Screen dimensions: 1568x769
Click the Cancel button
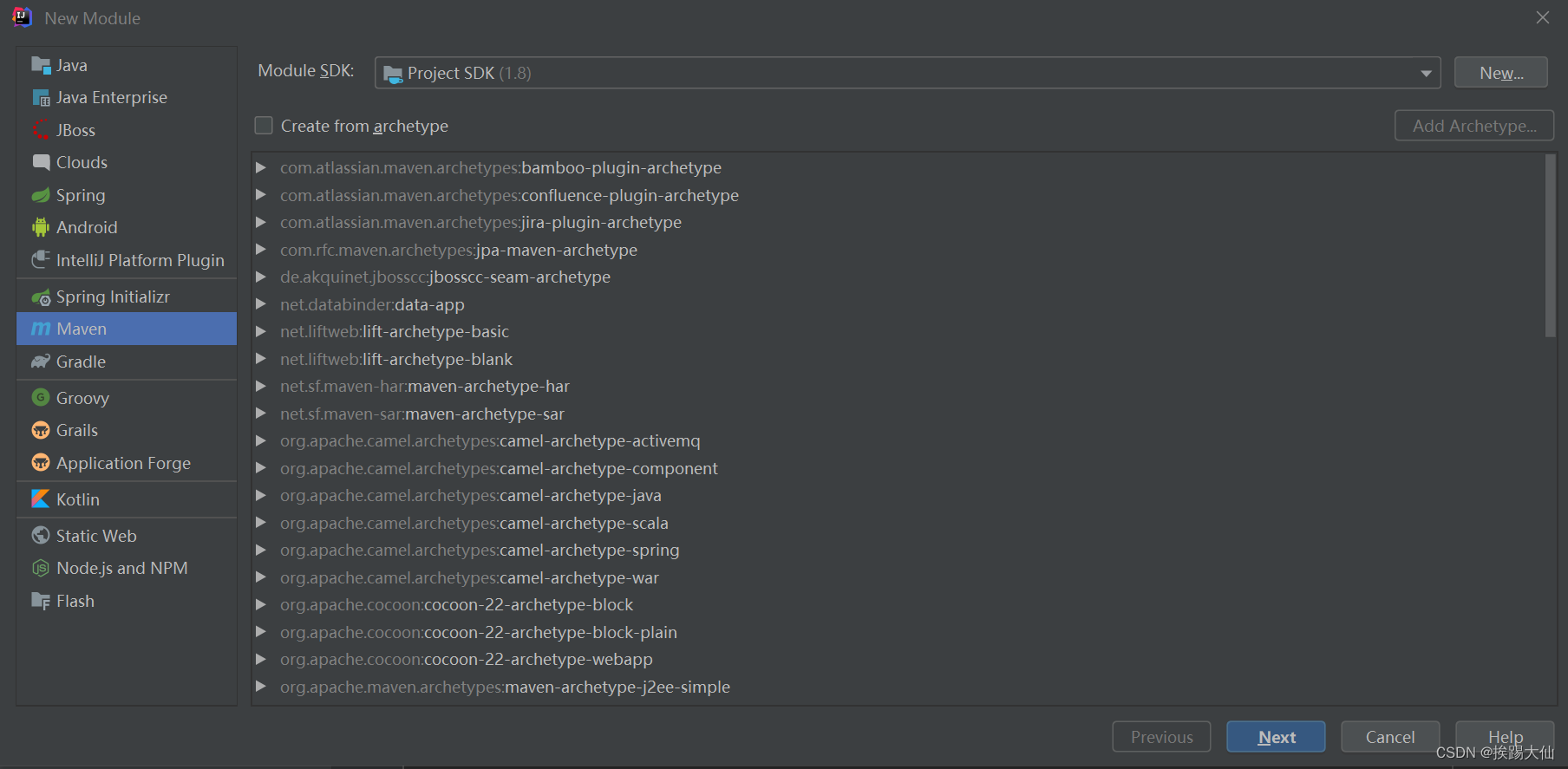click(x=1390, y=737)
